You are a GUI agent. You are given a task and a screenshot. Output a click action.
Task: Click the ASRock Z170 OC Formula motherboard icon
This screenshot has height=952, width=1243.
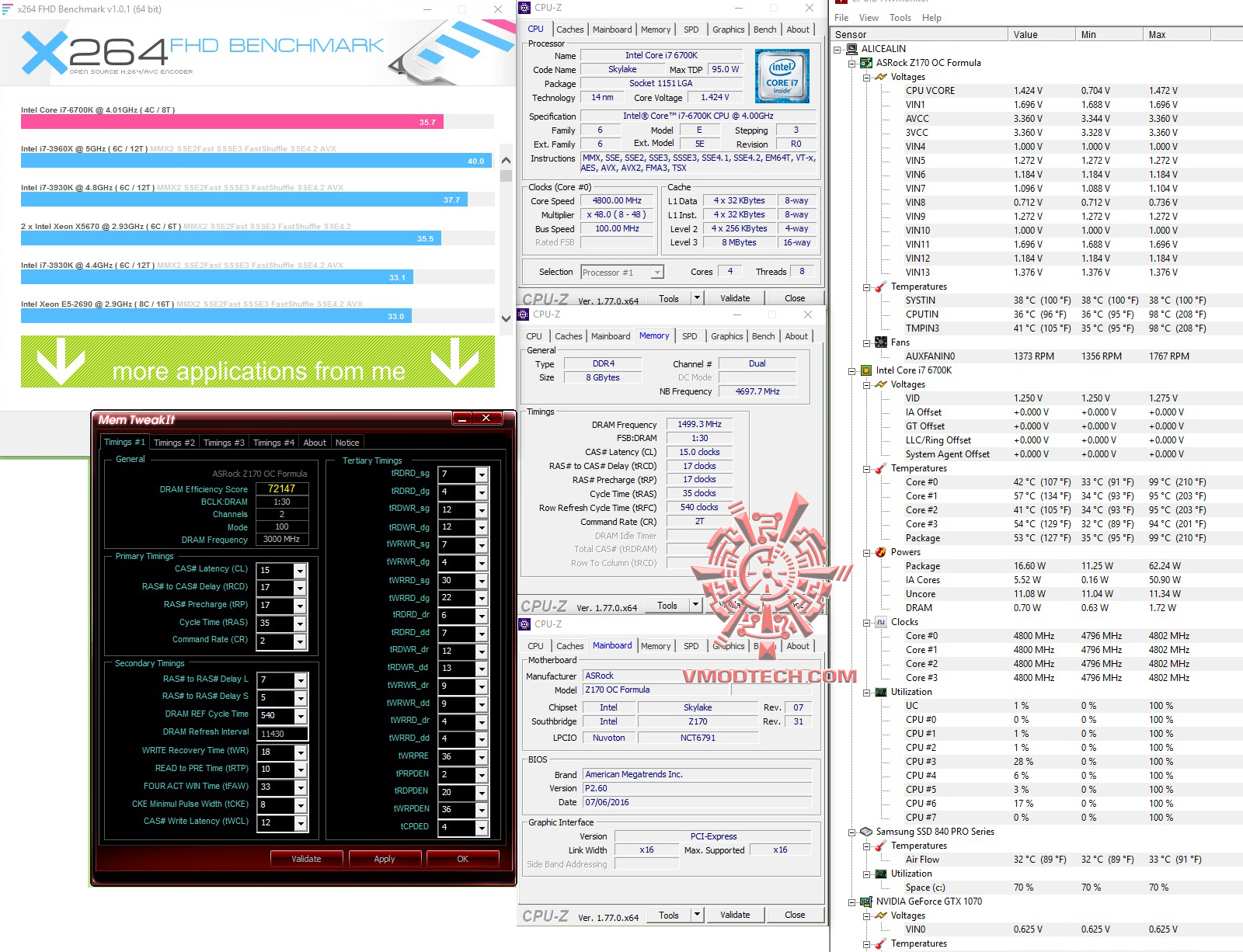coord(865,63)
